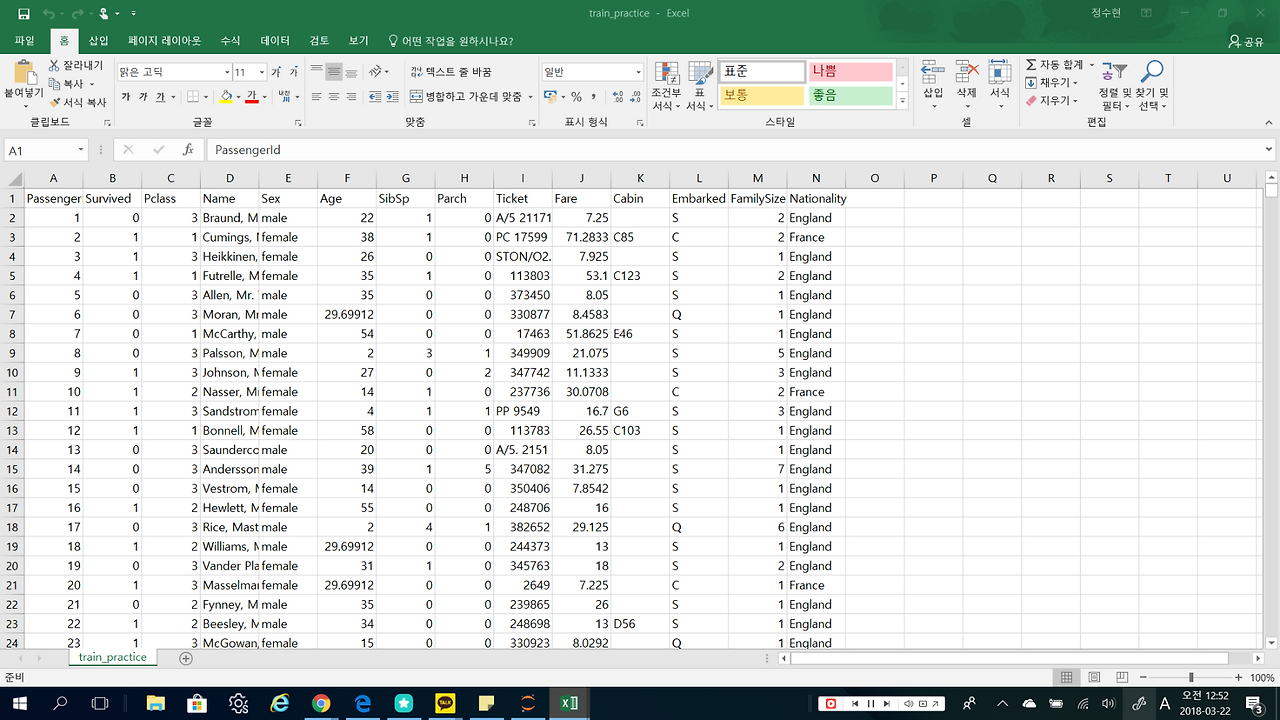Switch to the Insert (삽입) tab
The height and width of the screenshot is (720, 1280).
pos(98,41)
